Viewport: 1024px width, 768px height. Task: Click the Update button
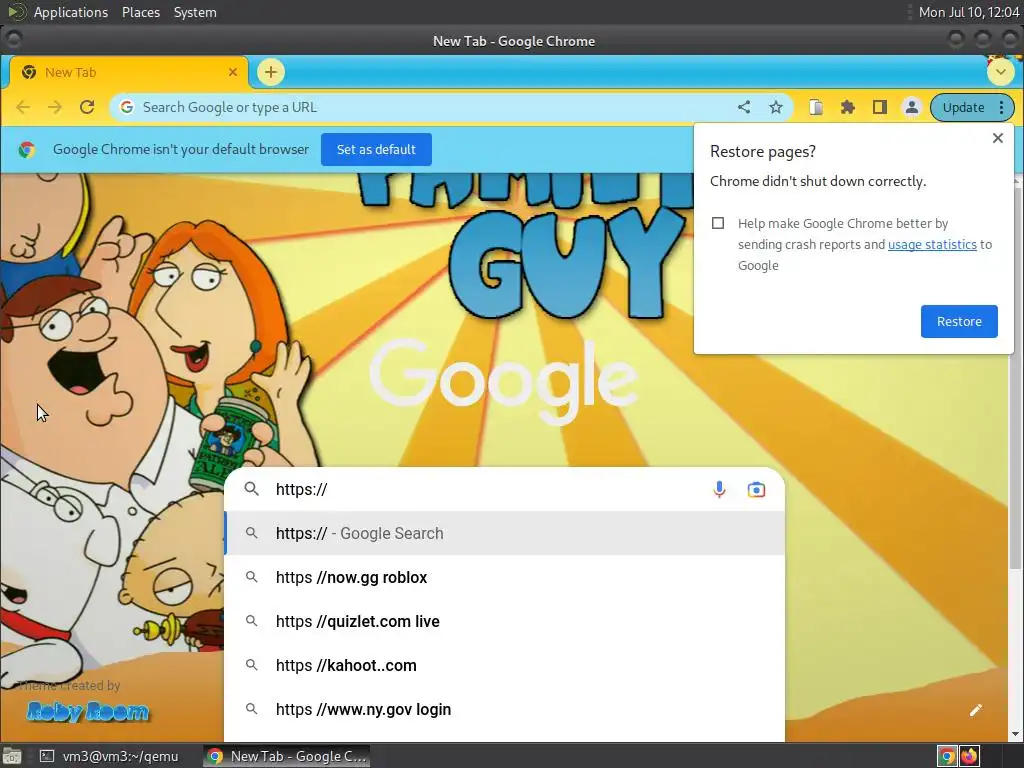[x=963, y=107]
